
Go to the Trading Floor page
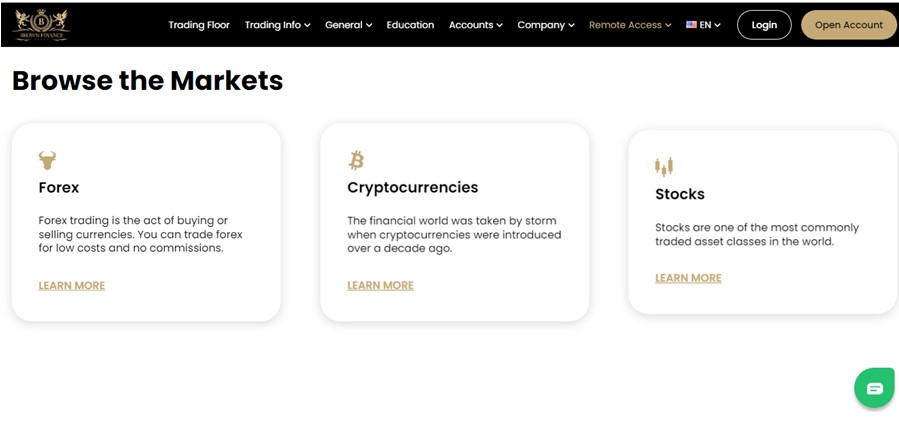(199, 25)
